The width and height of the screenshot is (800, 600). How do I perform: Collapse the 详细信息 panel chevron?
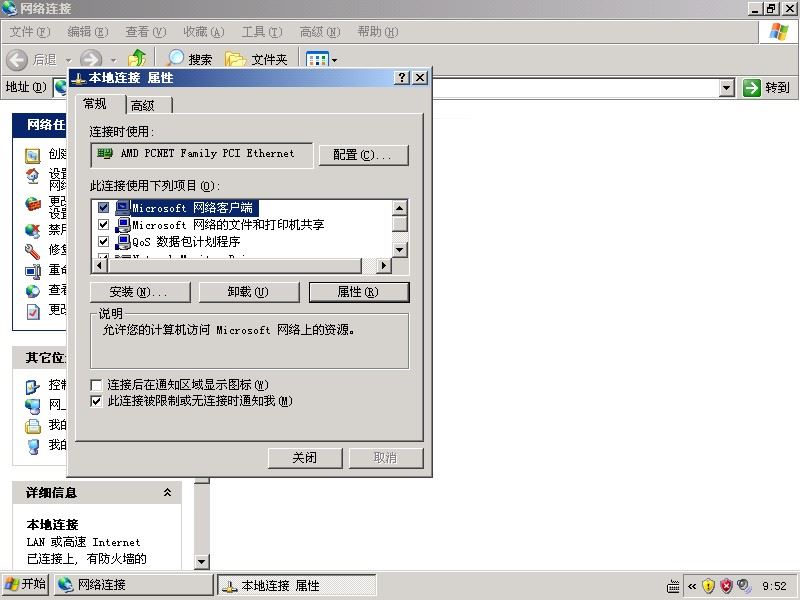coord(167,492)
